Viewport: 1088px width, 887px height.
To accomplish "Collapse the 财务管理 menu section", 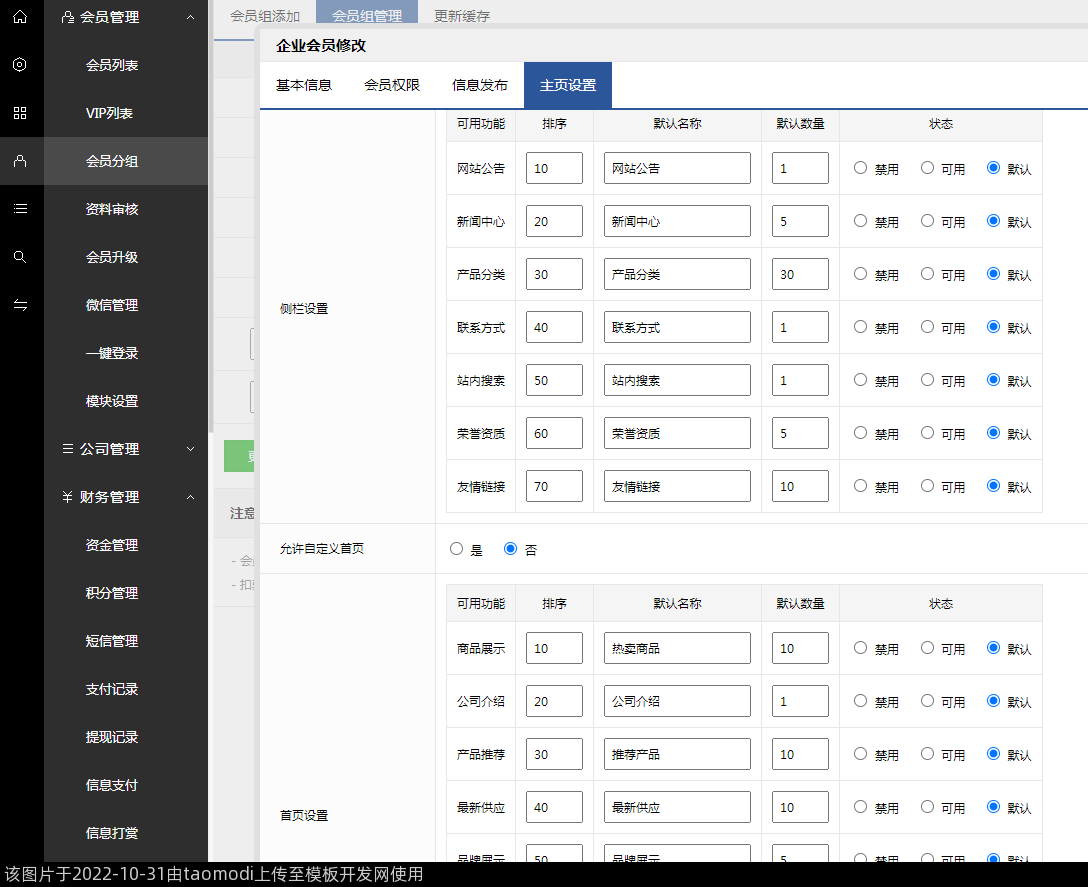I will click(x=190, y=497).
